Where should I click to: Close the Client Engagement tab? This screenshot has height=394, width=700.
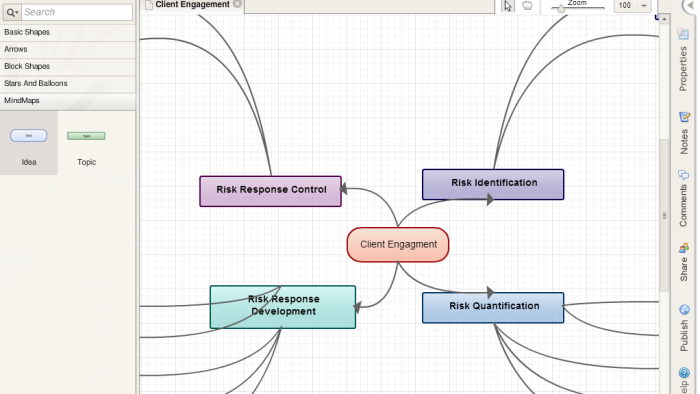pos(238,4)
